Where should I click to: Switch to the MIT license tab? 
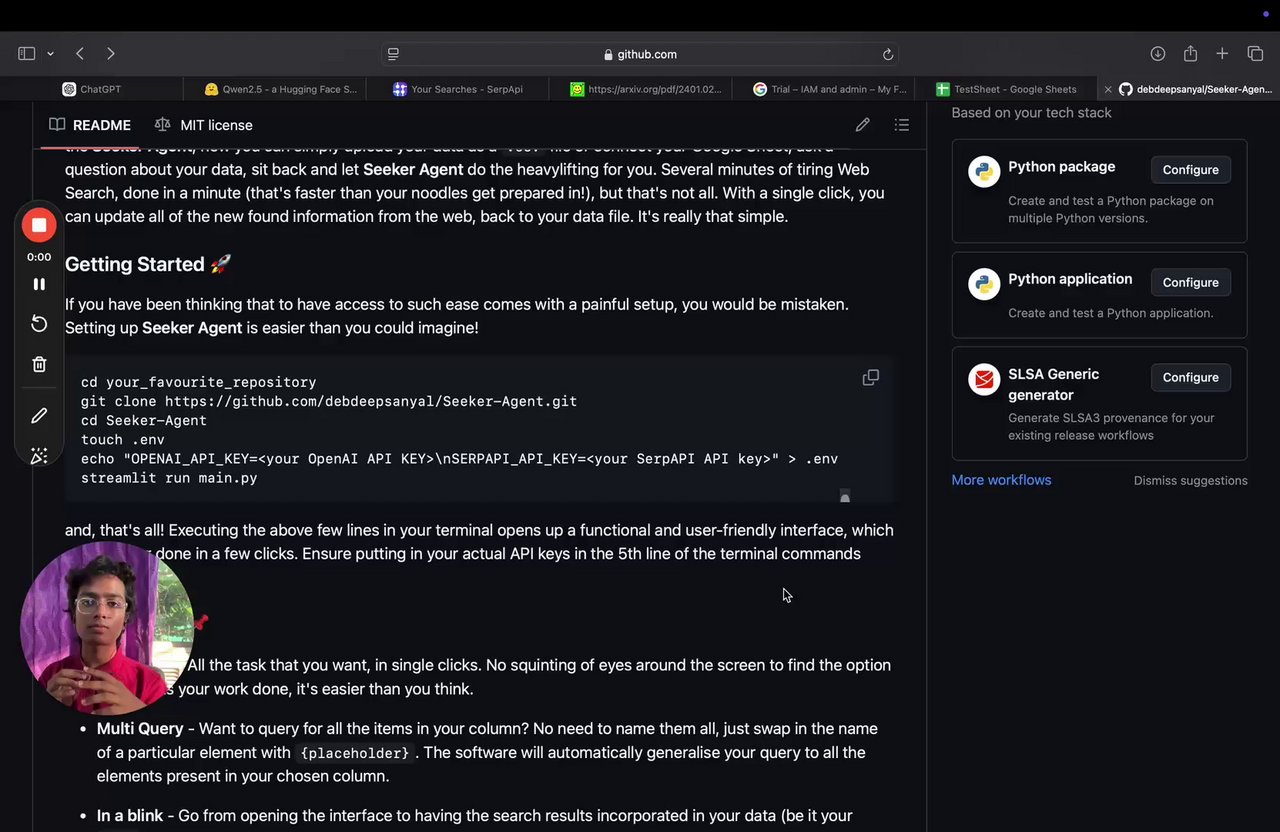204,125
